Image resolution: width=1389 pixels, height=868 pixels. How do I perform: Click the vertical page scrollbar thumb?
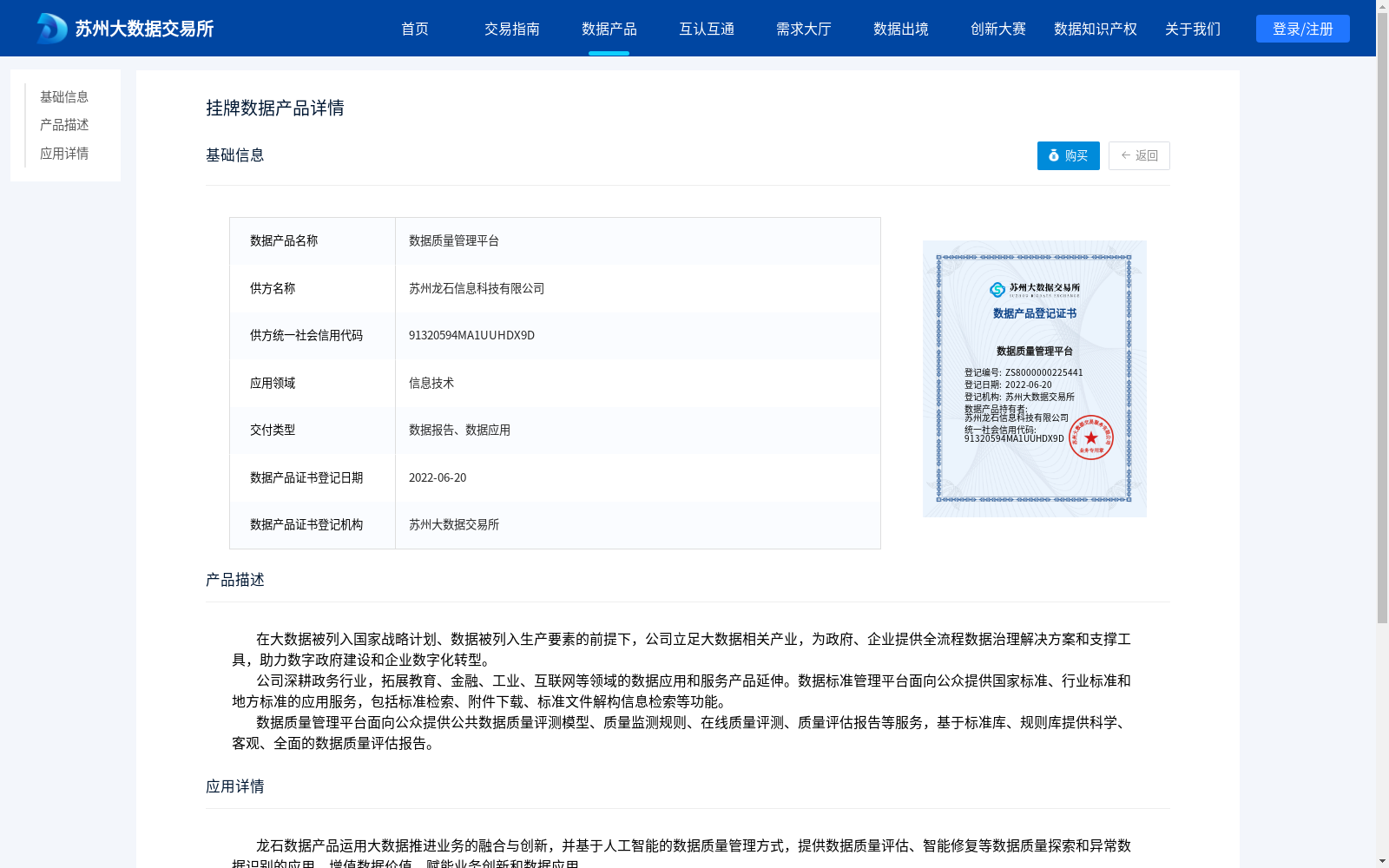[1382, 319]
